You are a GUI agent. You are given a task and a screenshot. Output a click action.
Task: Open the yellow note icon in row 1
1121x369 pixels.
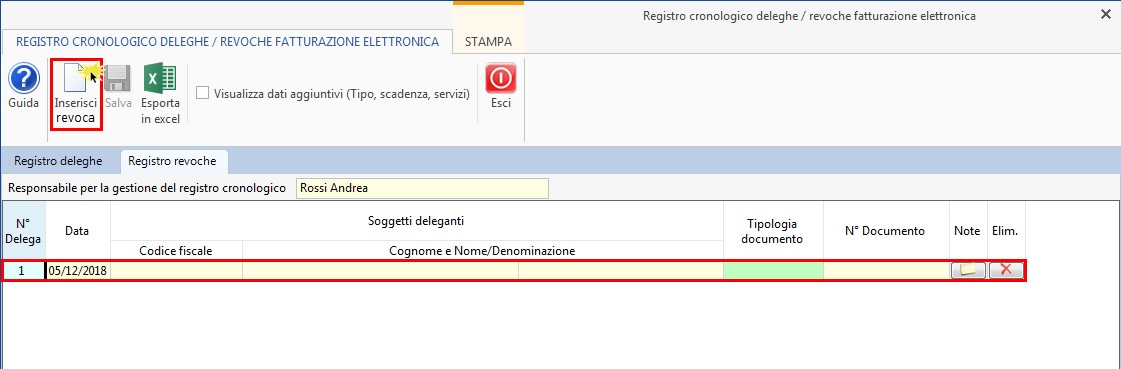coord(968,270)
